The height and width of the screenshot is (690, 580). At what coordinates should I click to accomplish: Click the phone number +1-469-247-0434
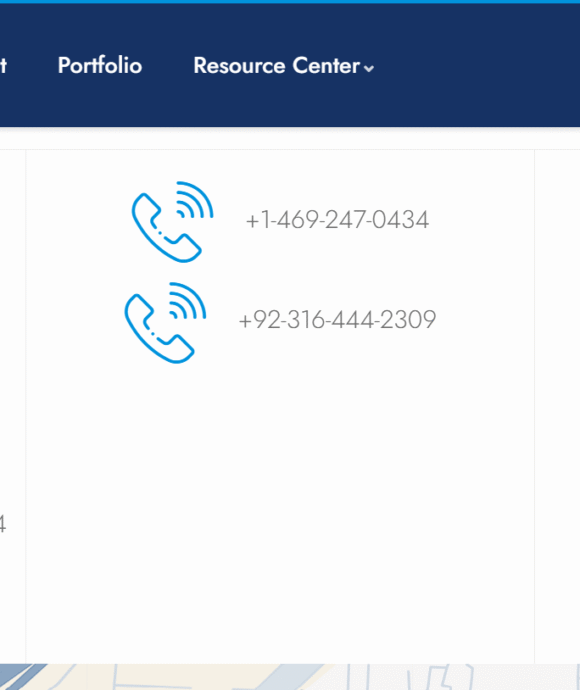337,220
